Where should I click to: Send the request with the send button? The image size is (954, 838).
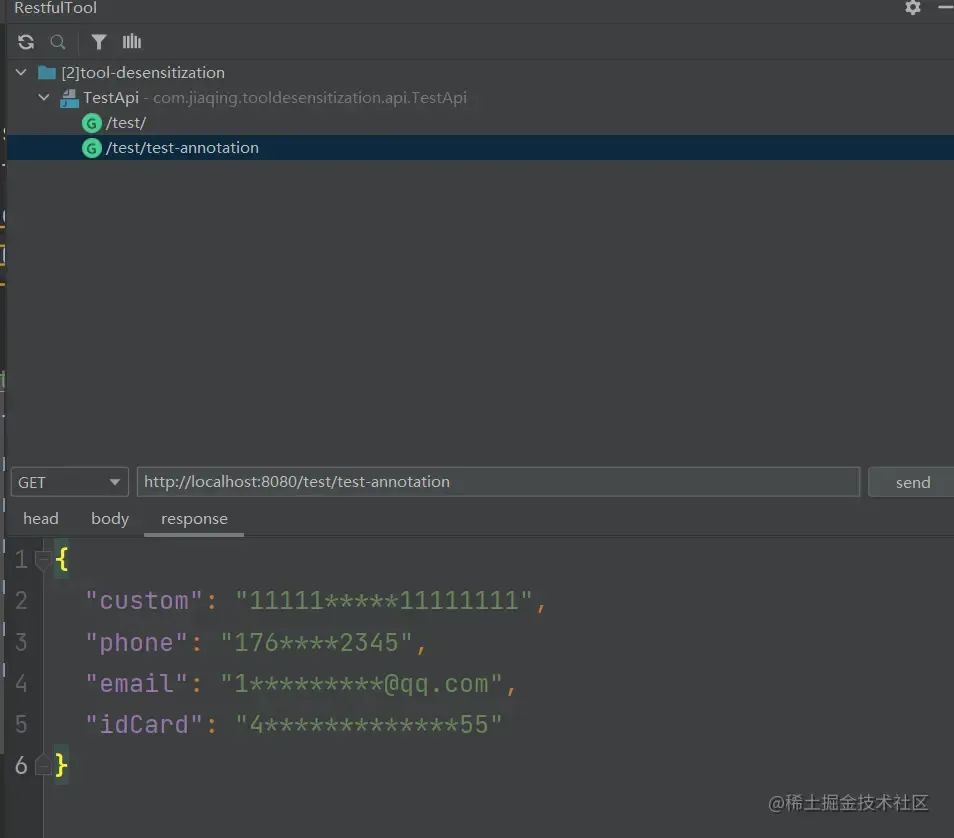point(912,483)
